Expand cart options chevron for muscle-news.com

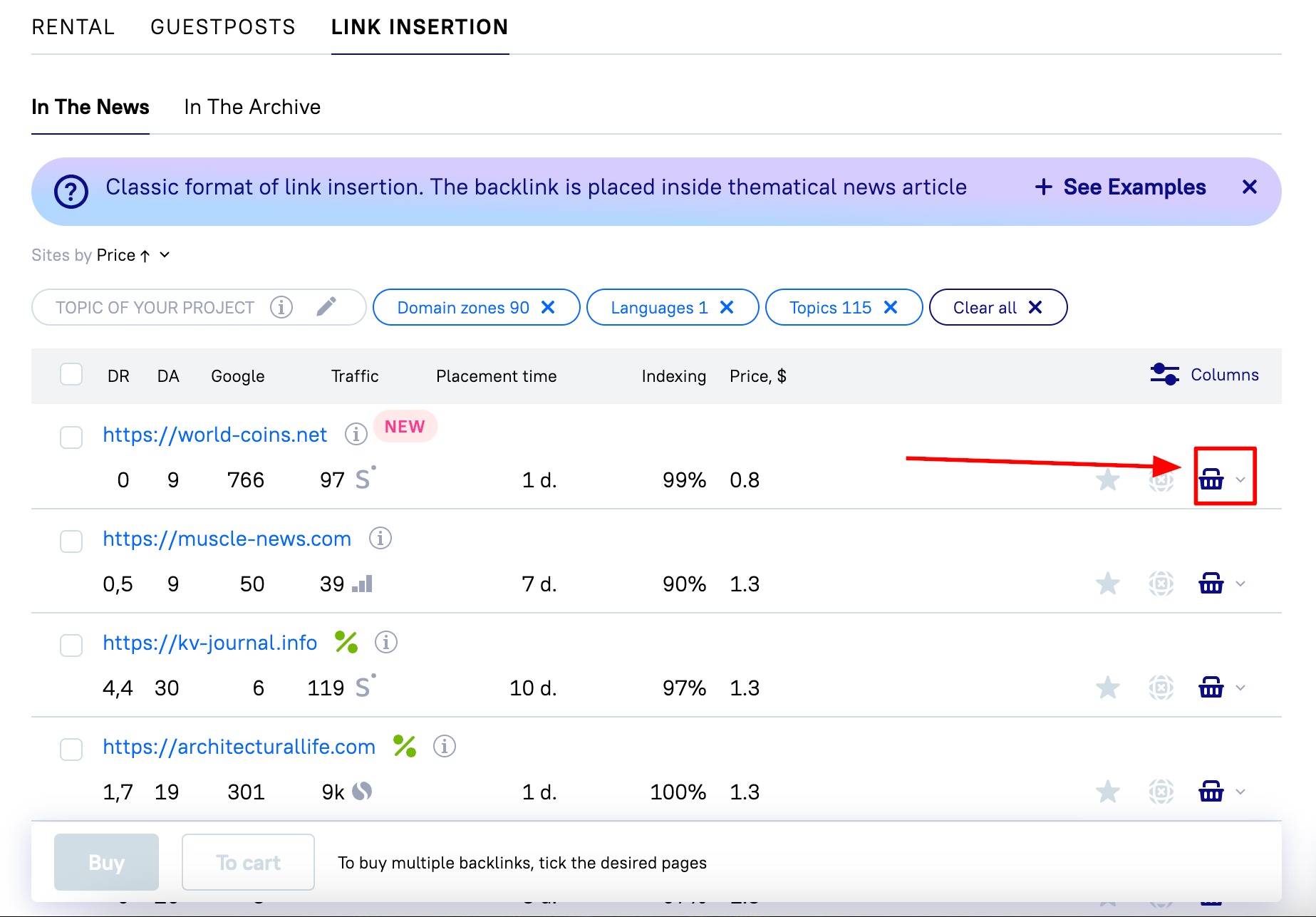(1240, 584)
